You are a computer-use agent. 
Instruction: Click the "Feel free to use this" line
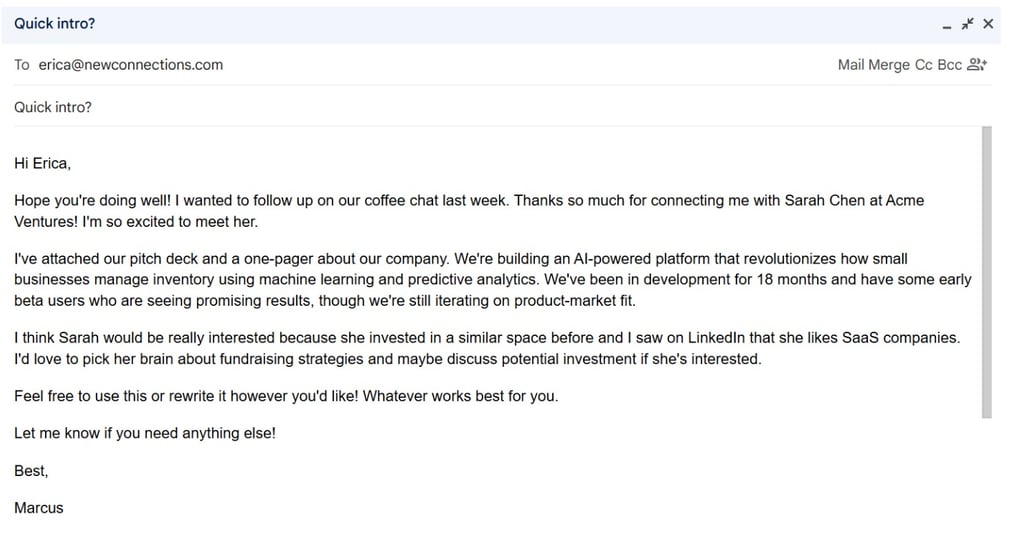(x=286, y=396)
